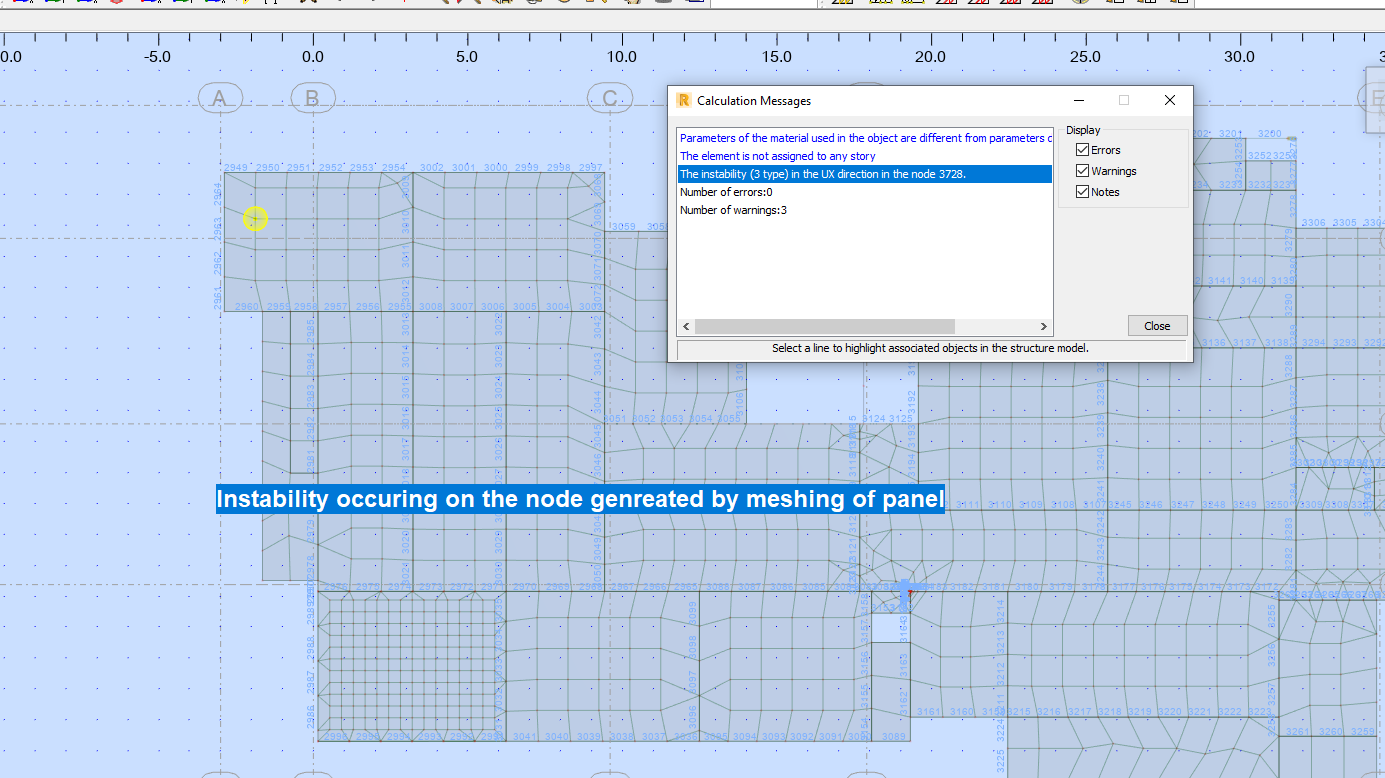Toggle the node numbers display icon on the toolbar
1385x778 pixels.
tap(842, 4)
